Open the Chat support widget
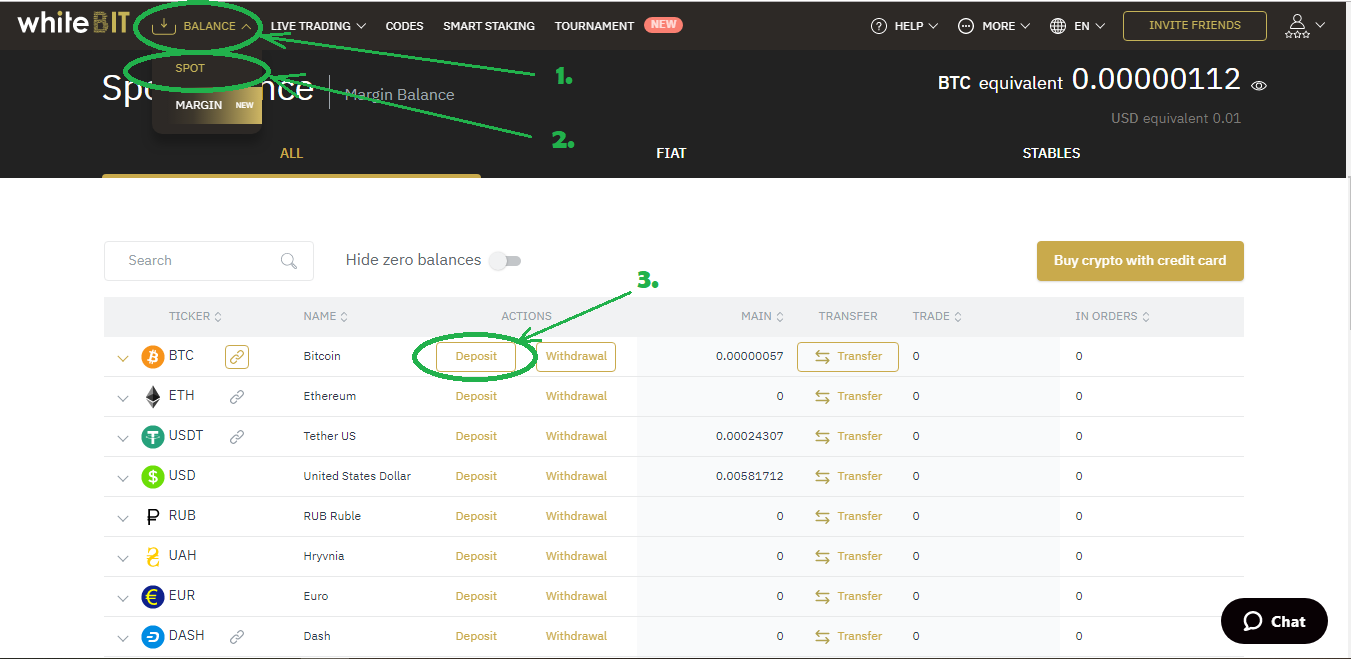This screenshot has height=659, width=1351. pos(1274,621)
